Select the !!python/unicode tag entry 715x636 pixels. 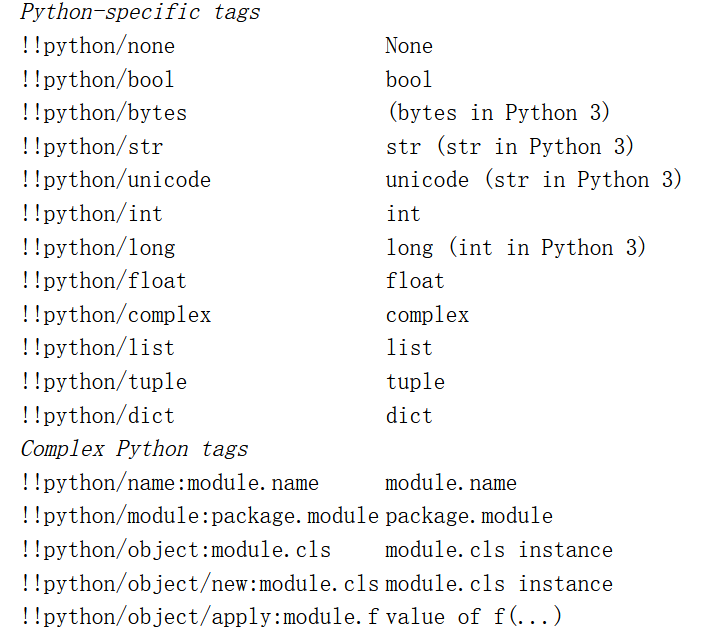116,181
